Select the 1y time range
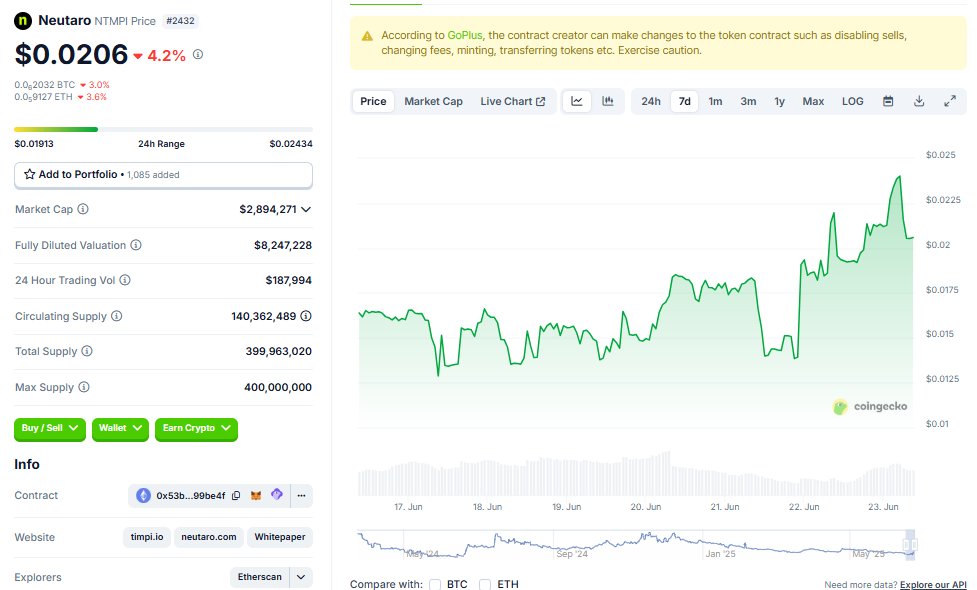 click(779, 101)
